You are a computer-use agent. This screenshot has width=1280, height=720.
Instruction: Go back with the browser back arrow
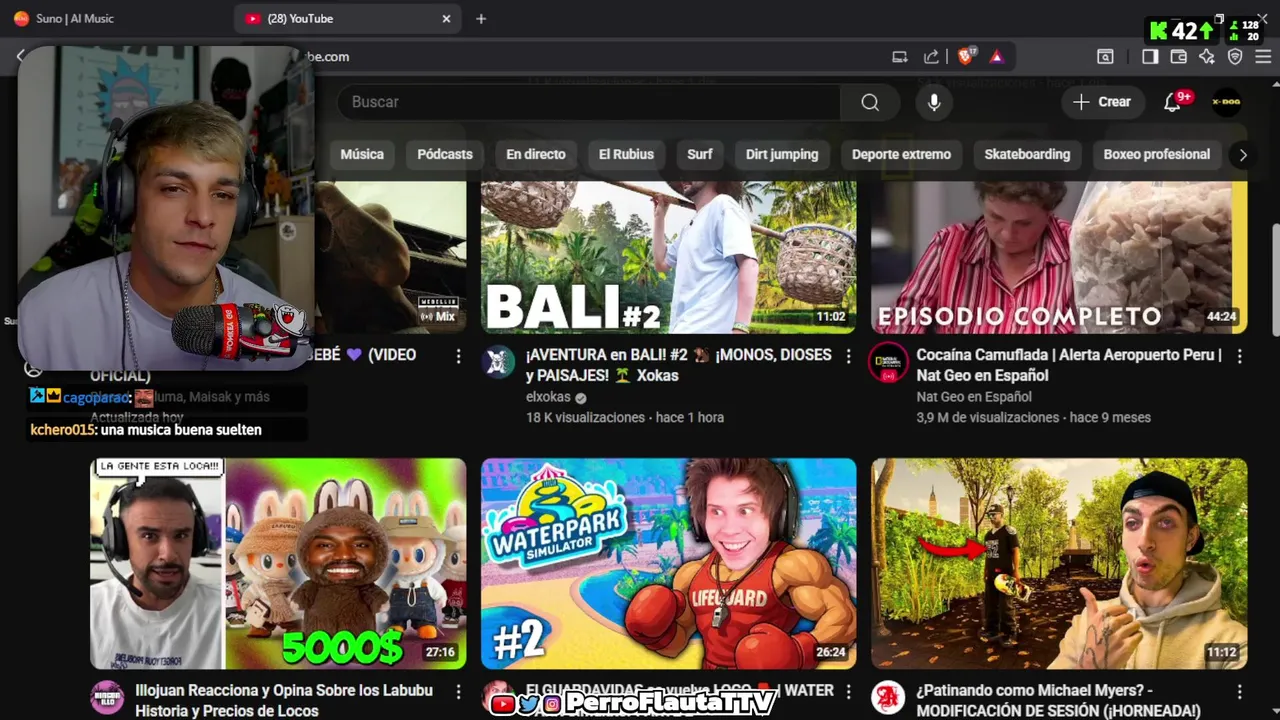click(20, 56)
